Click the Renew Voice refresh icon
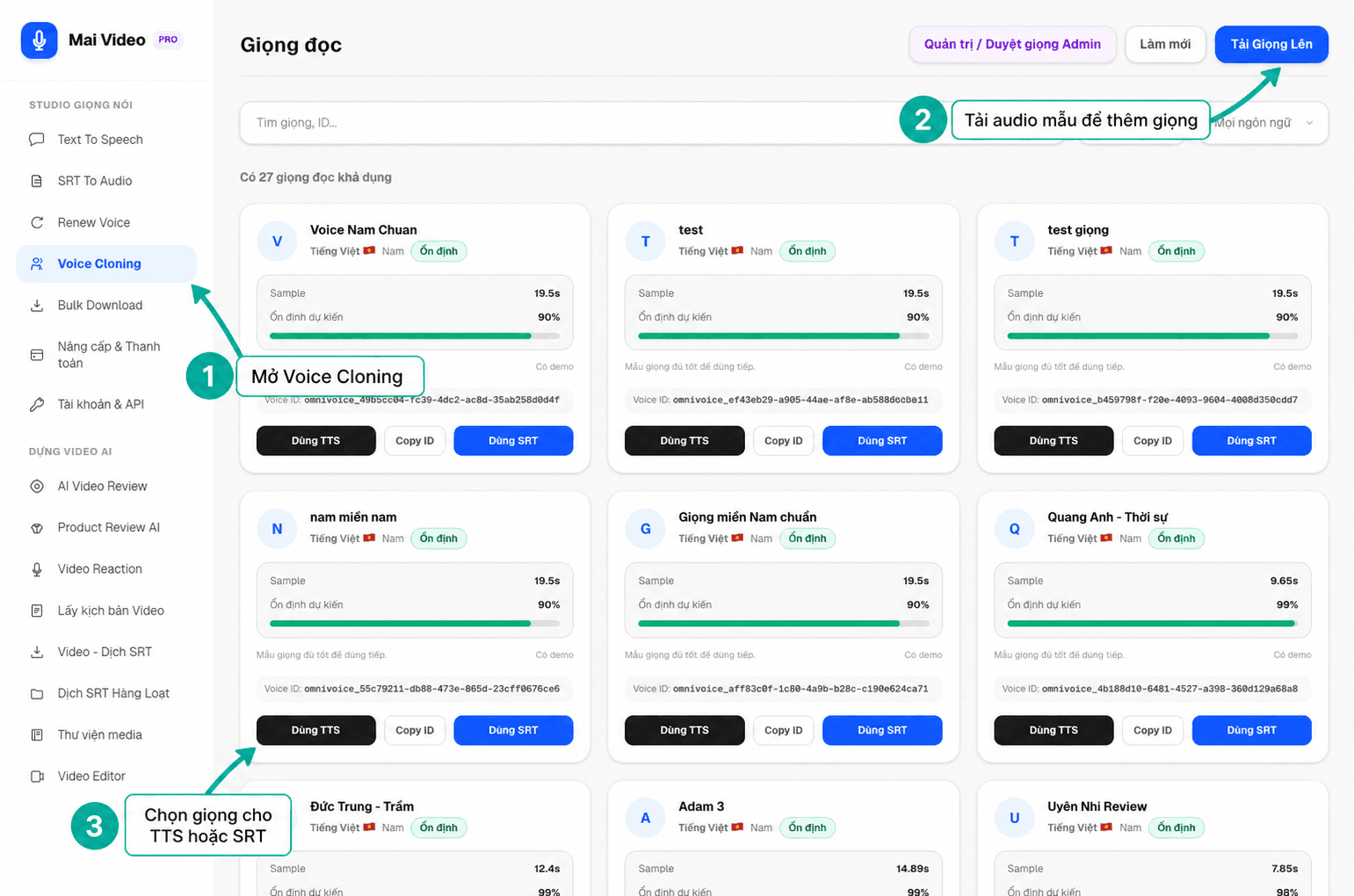1354x896 pixels. coord(37,222)
